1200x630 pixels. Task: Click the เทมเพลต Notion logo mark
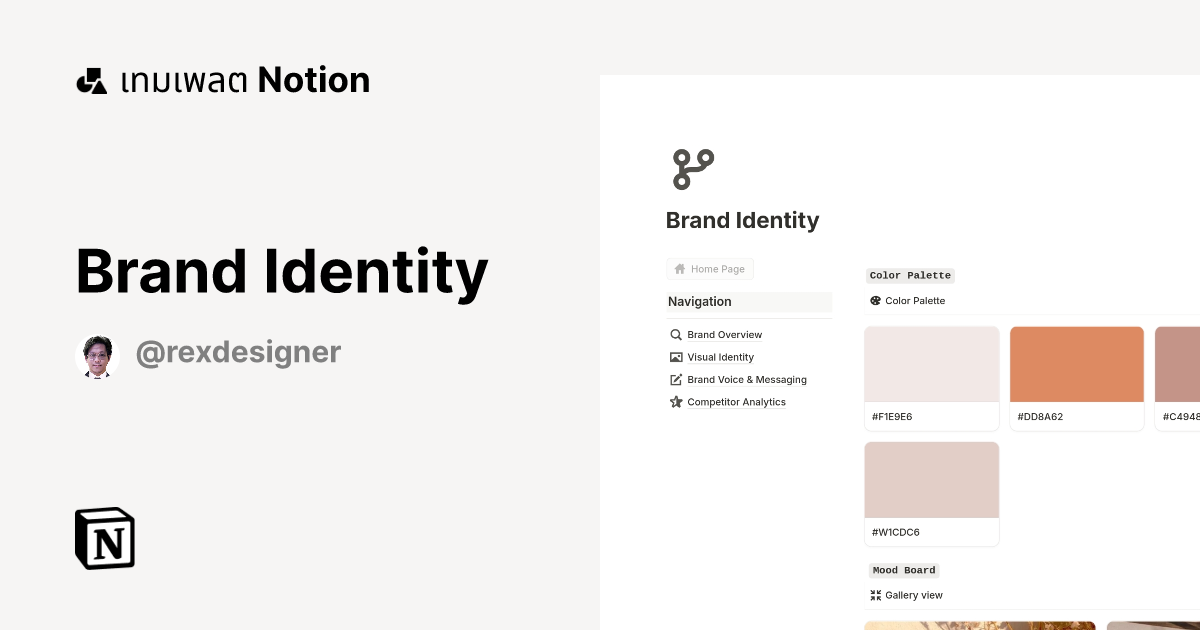[91, 80]
